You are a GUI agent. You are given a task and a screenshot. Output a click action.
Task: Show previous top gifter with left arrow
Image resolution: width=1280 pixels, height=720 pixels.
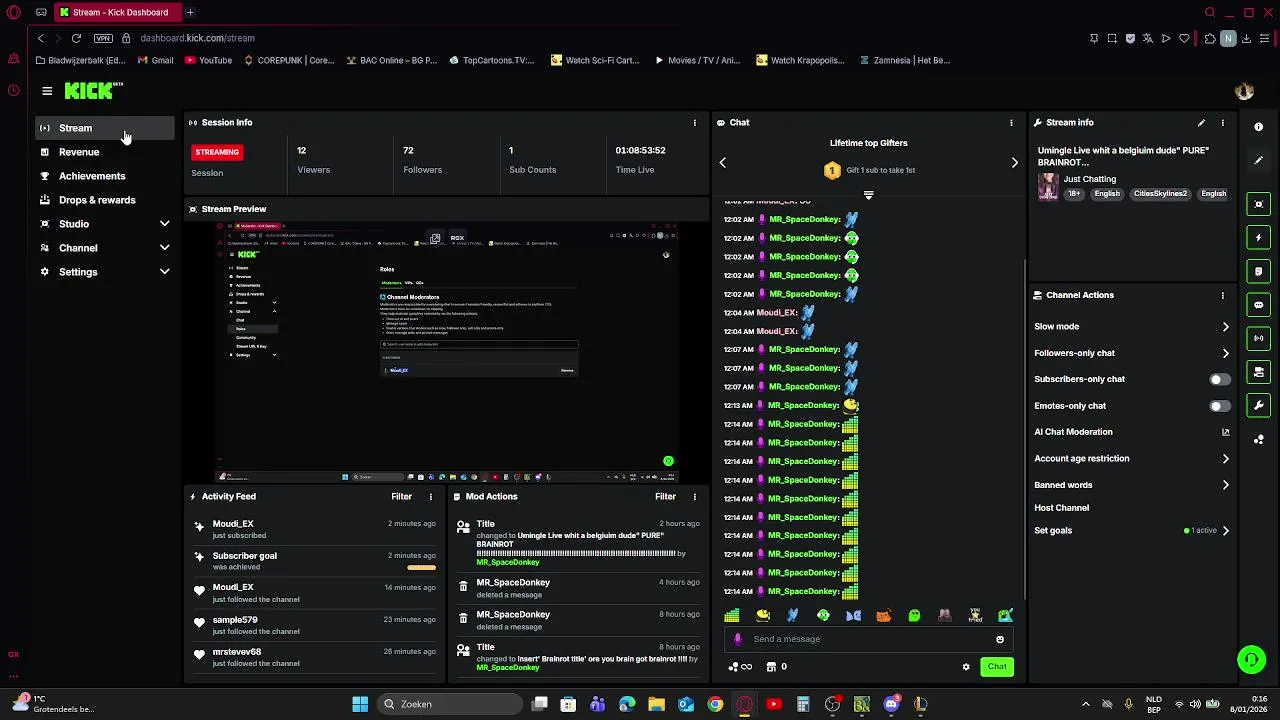[x=723, y=163]
